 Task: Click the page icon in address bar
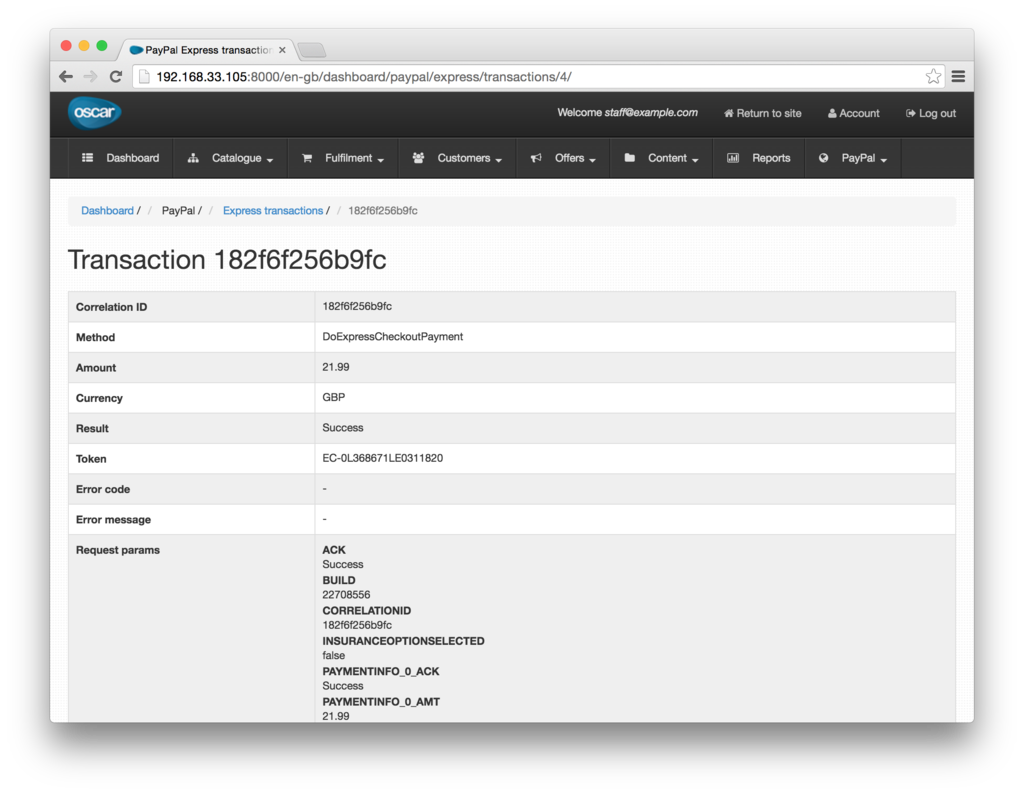pyautogui.click(x=144, y=77)
